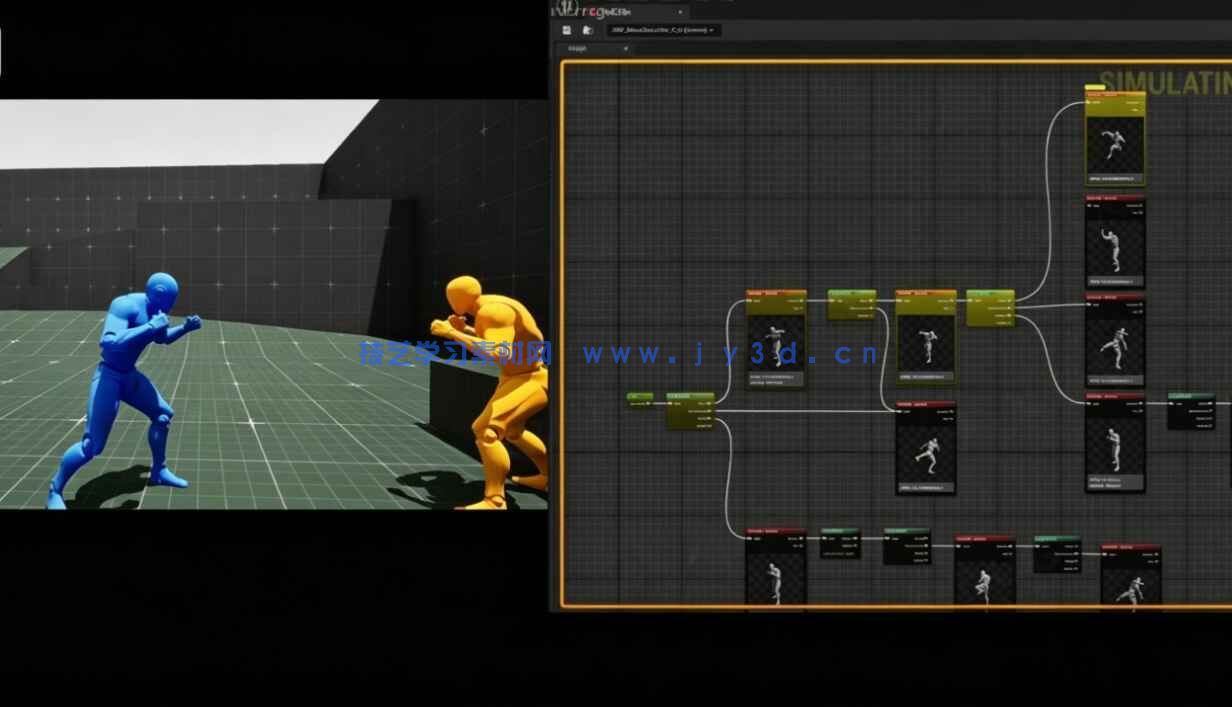1232x707 pixels.
Task: Select the yellow node feeding the right column
Action: pyautogui.click(x=990, y=308)
